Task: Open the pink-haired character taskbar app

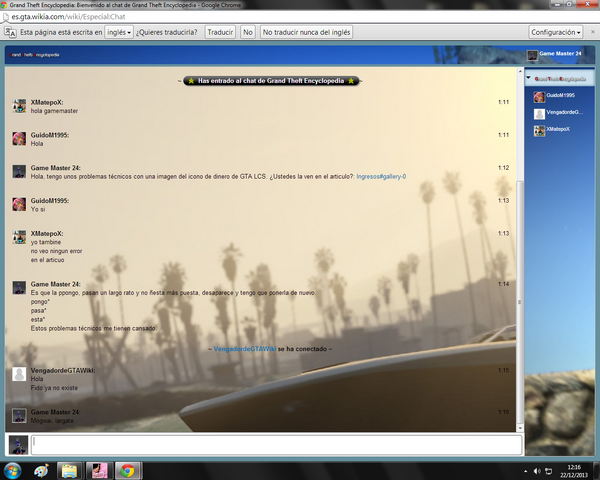Action: tap(99, 471)
